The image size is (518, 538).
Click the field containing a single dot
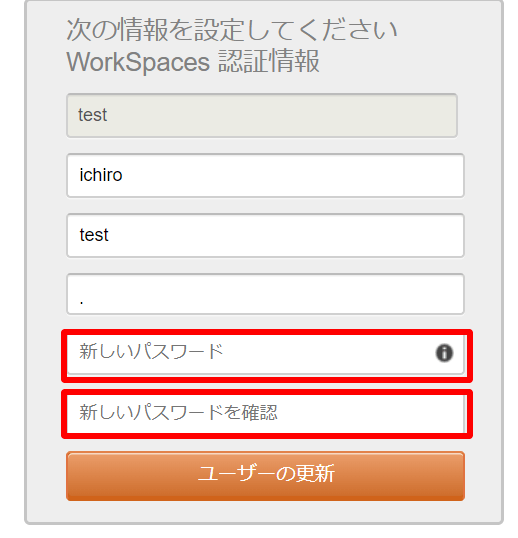pos(266,294)
